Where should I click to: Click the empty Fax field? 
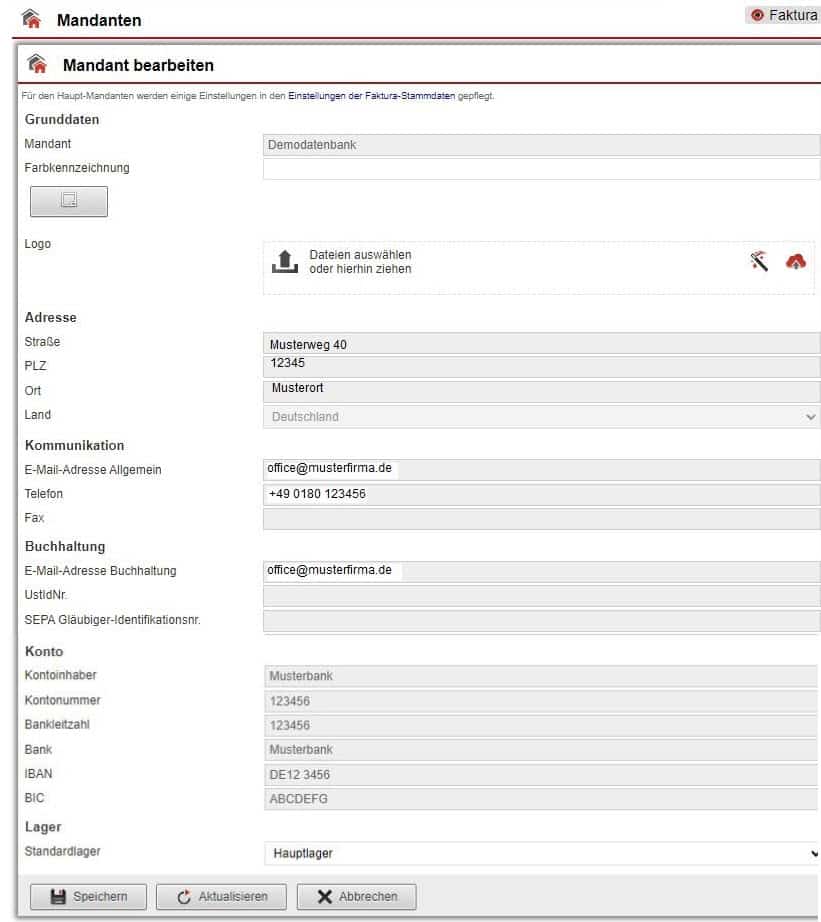click(541, 518)
